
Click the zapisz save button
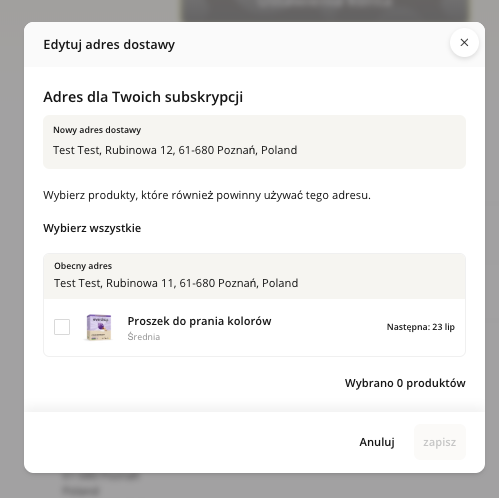(x=439, y=442)
